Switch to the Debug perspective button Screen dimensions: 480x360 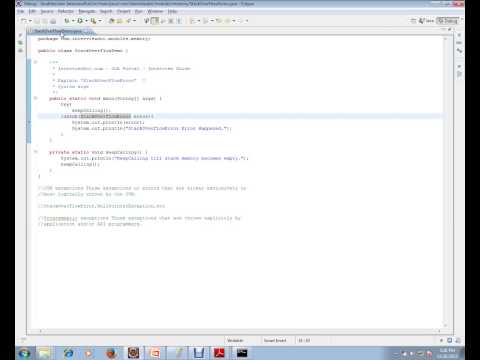coord(448,21)
